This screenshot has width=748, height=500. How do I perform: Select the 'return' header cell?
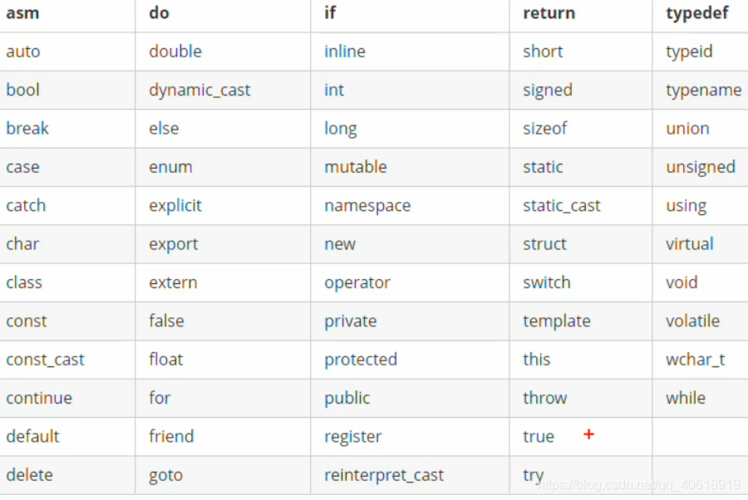click(x=581, y=13)
